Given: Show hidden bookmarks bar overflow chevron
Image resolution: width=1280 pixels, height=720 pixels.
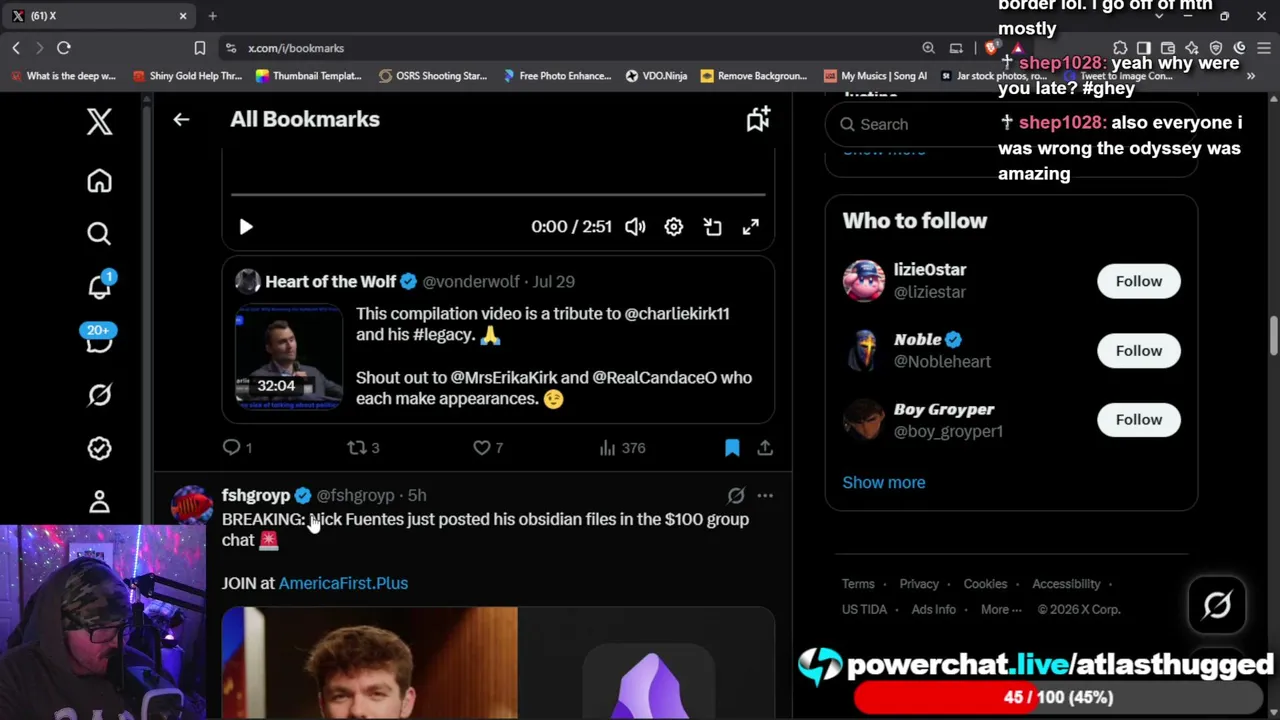Looking at the screenshot, I should click(1250, 76).
